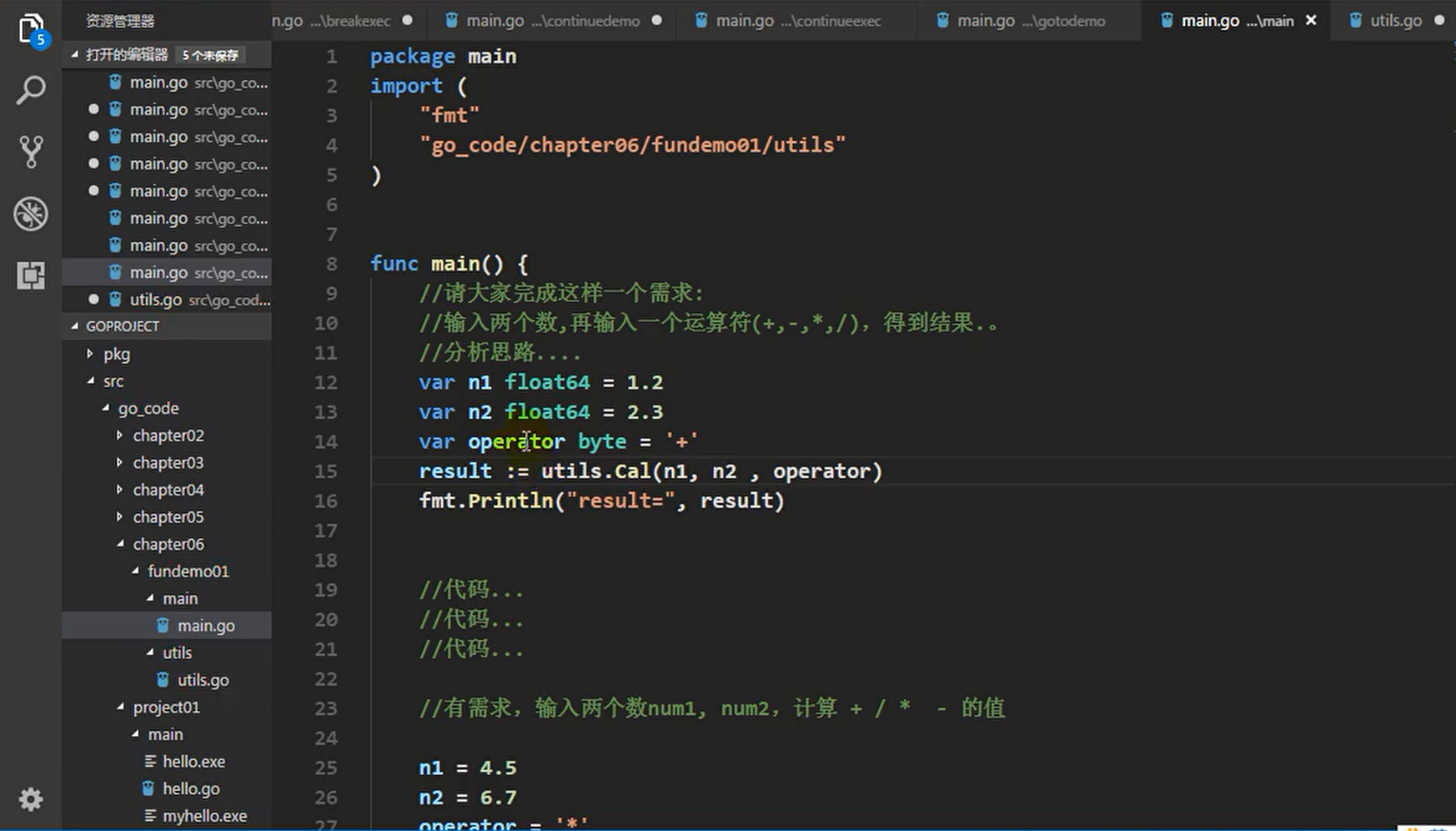The height and width of the screenshot is (831, 1456).
Task: Click the func main() declaration
Action: (x=449, y=264)
